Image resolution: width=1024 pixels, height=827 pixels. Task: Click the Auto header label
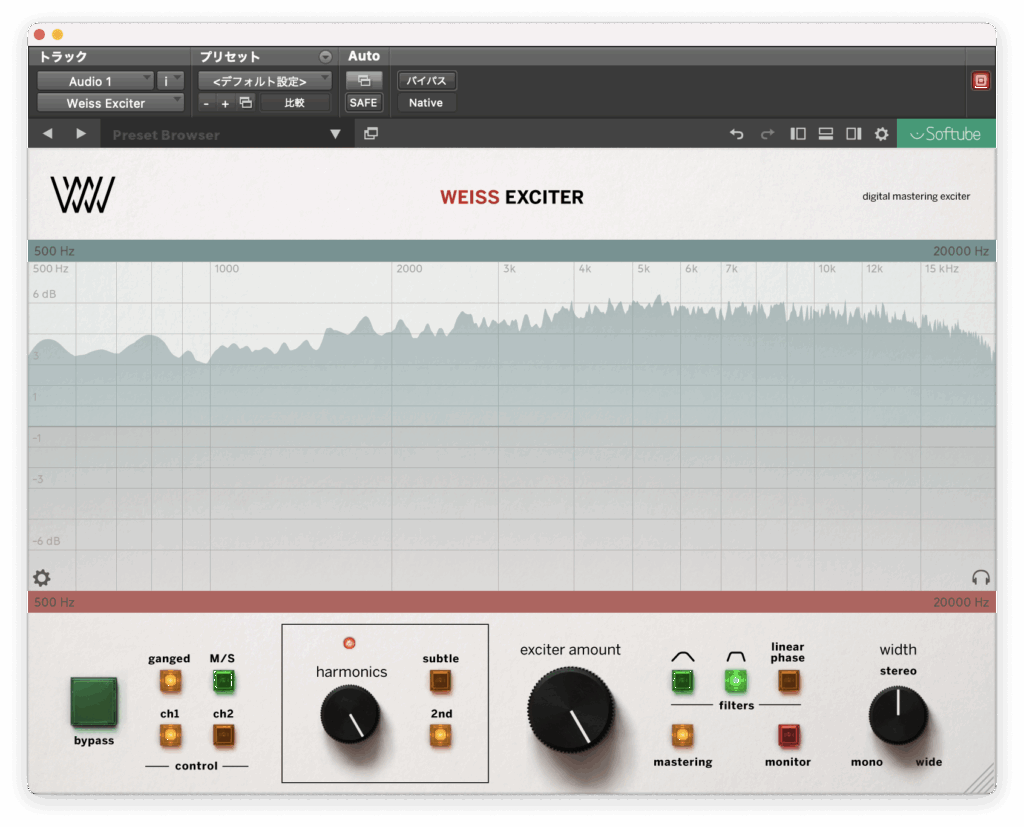tap(364, 56)
